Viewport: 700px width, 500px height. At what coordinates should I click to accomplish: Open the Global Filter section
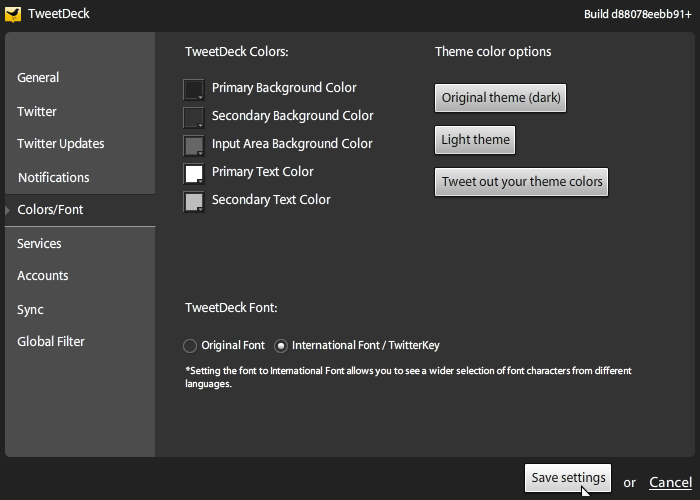[51, 342]
